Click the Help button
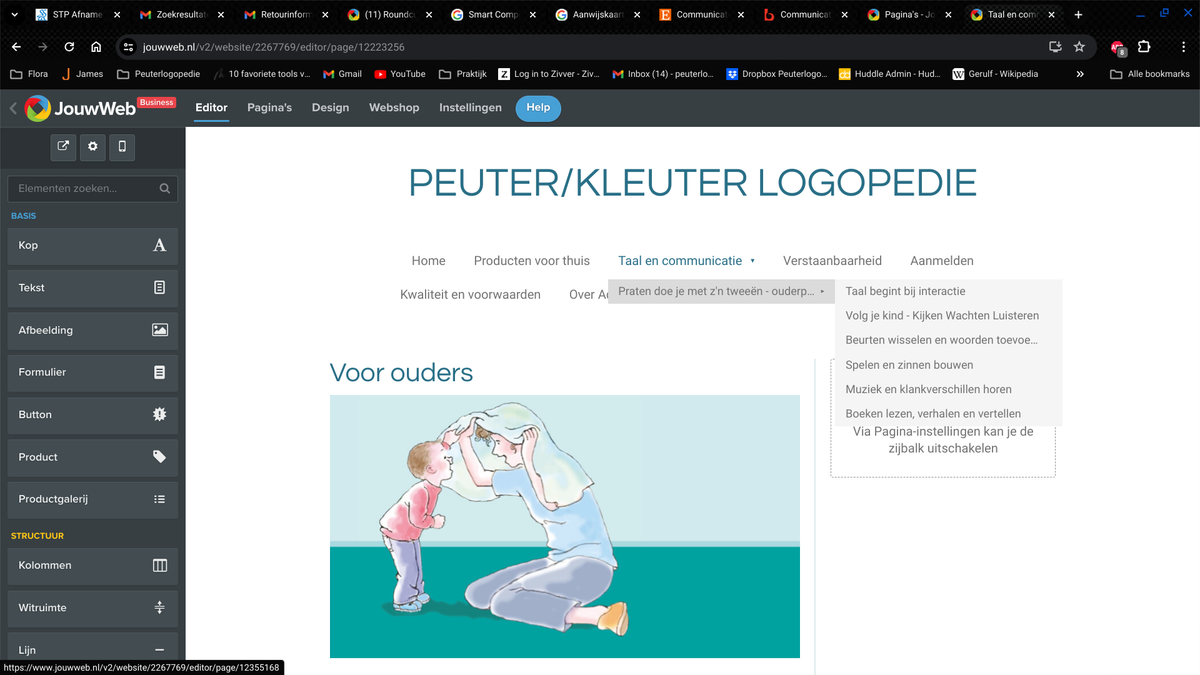The height and width of the screenshot is (675, 1200). tap(538, 108)
